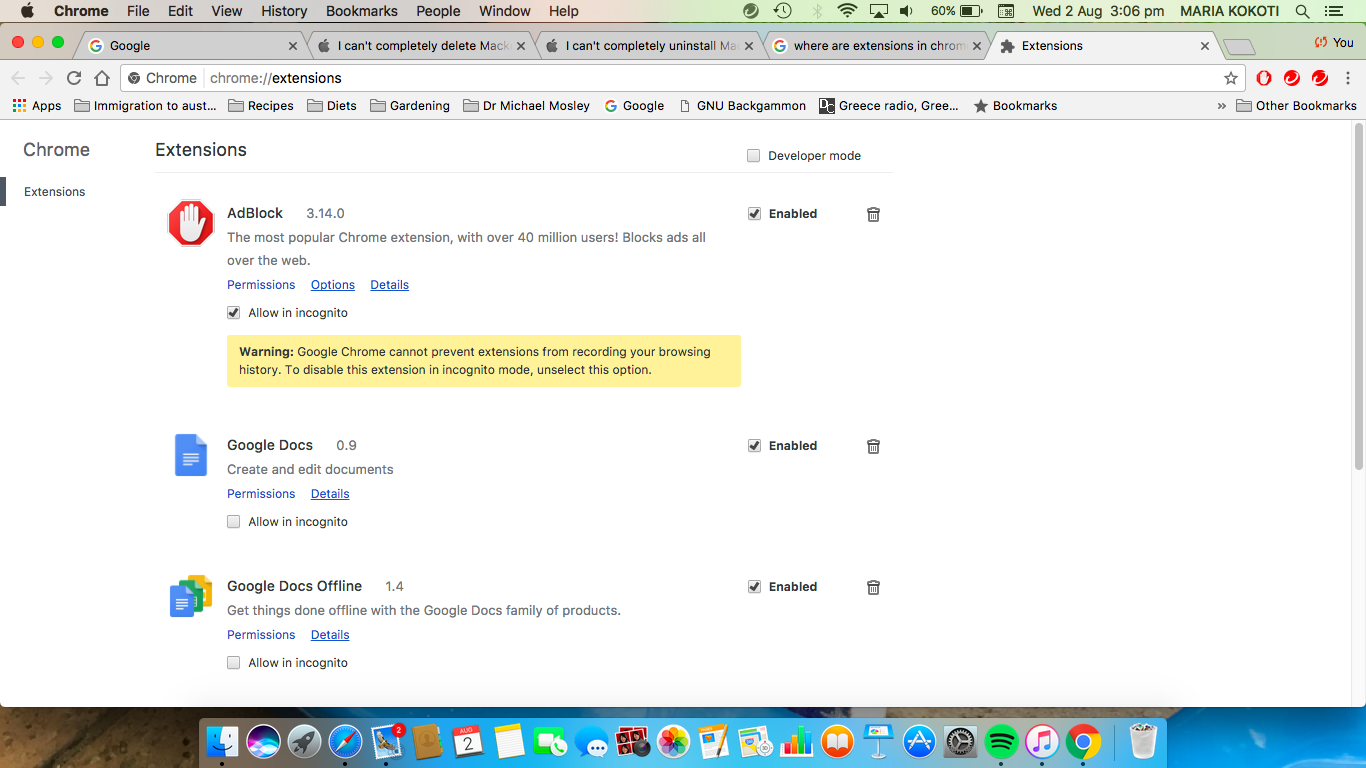Trash the Google Docs Offline extension
Viewport: 1366px width, 768px height.
coord(873,587)
